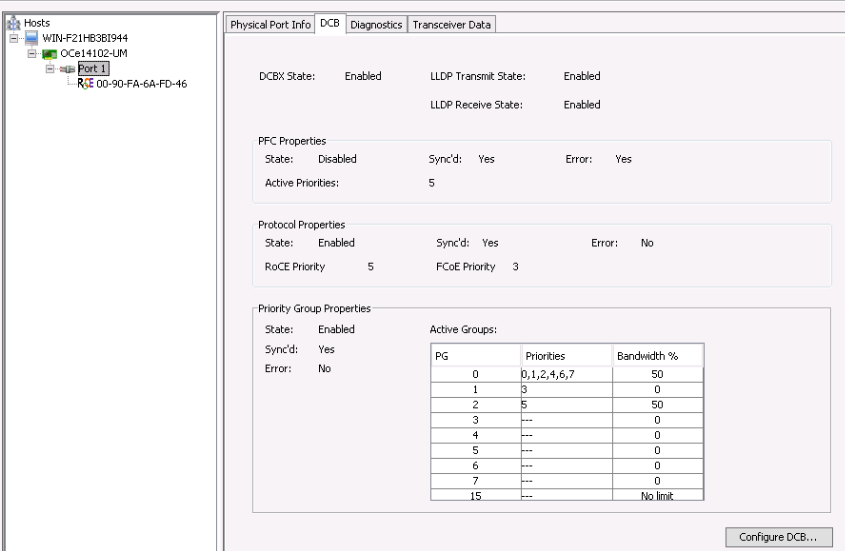Click the Port 1 connector icon

[x=67, y=69]
